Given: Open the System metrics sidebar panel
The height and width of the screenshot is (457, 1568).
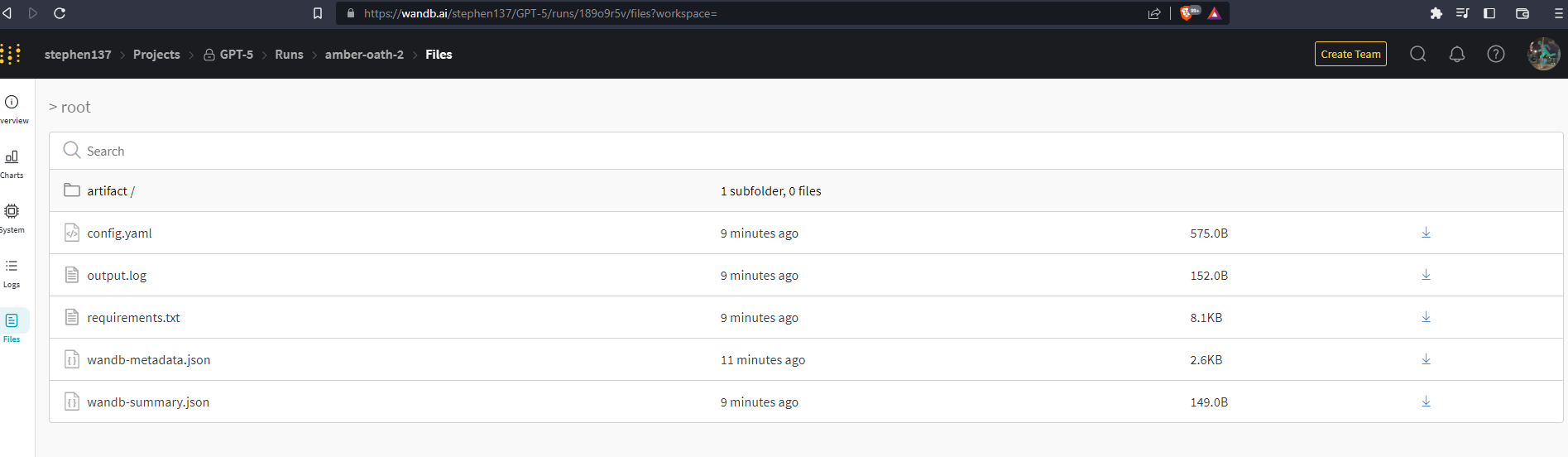Looking at the screenshot, I should [x=12, y=219].
